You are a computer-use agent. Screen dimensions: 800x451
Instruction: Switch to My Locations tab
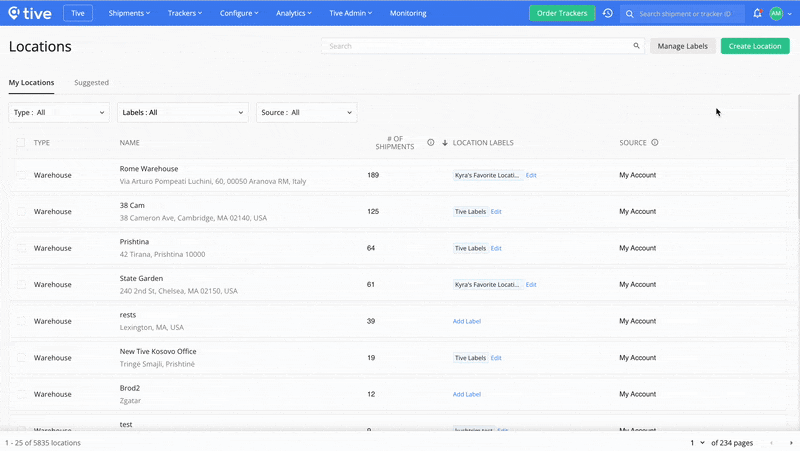31,83
